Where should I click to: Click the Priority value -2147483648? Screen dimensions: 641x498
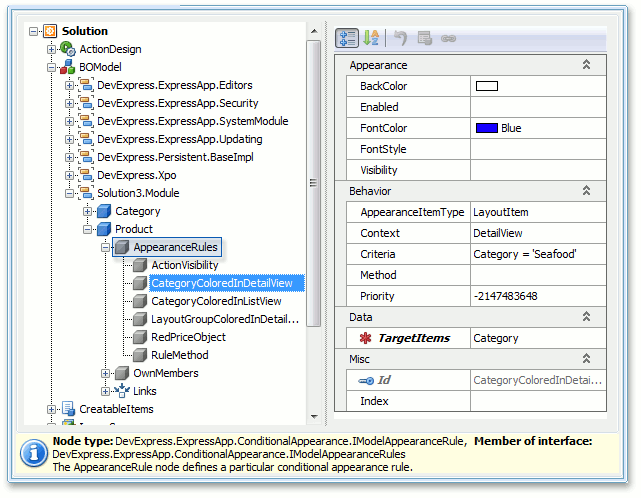click(x=538, y=296)
